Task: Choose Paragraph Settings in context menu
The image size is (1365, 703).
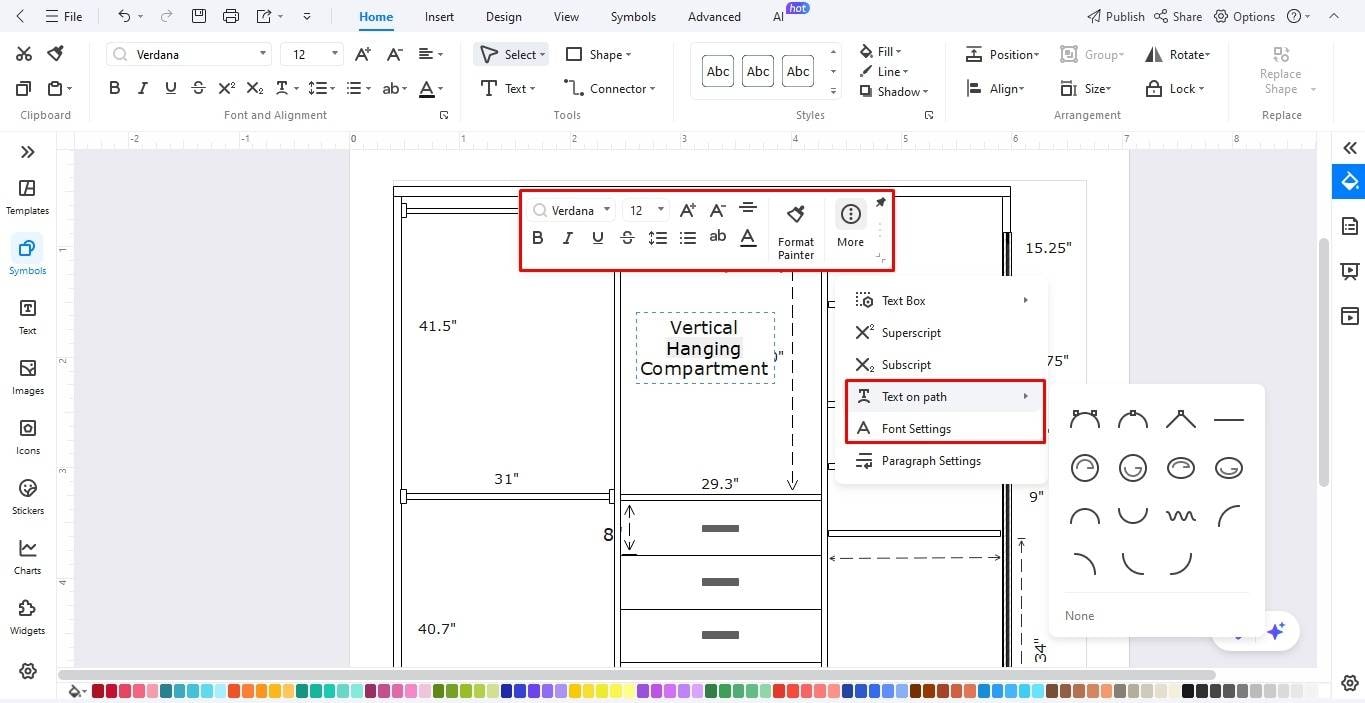Action: pos(941,461)
